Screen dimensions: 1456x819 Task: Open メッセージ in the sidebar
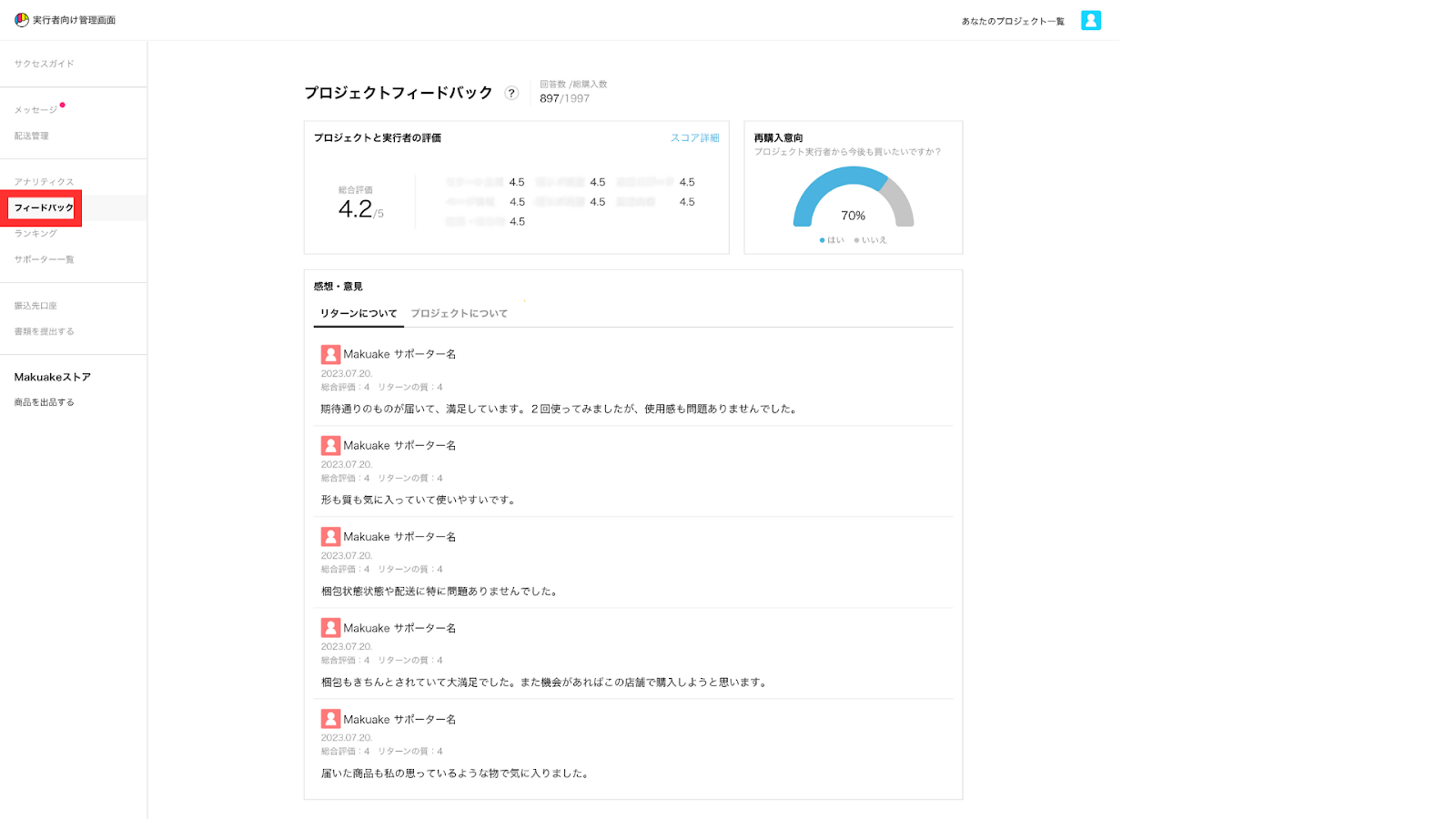pos(35,110)
